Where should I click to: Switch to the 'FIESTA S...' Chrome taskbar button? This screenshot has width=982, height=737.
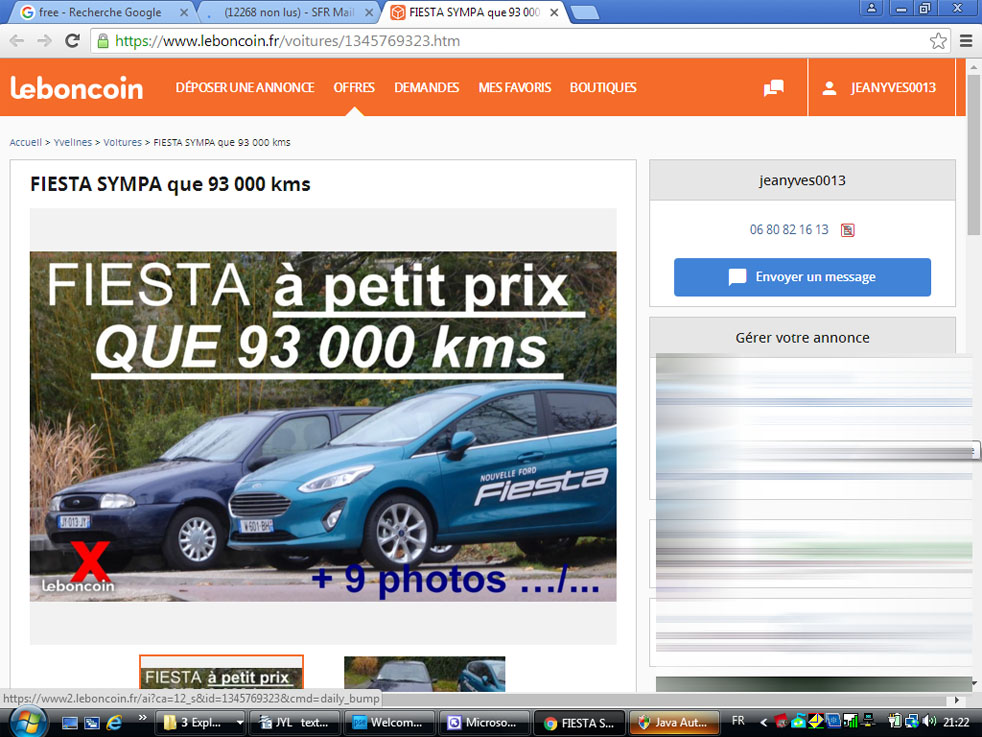pos(579,723)
